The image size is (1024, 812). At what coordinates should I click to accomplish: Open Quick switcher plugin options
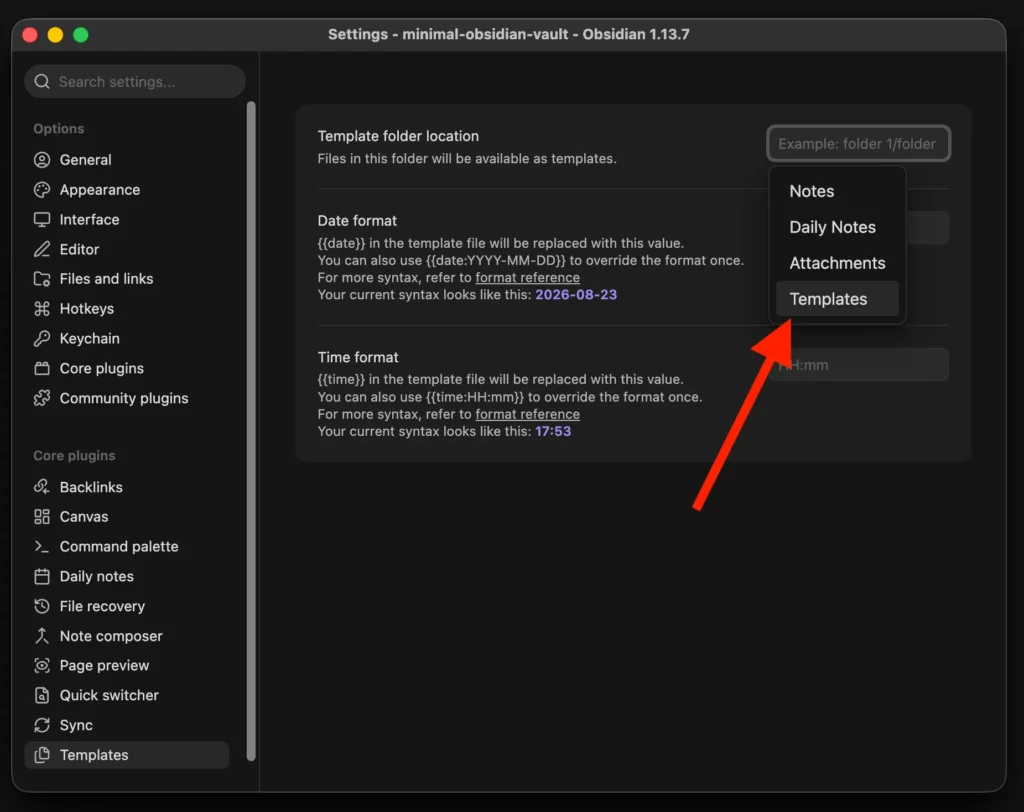tap(127, 695)
